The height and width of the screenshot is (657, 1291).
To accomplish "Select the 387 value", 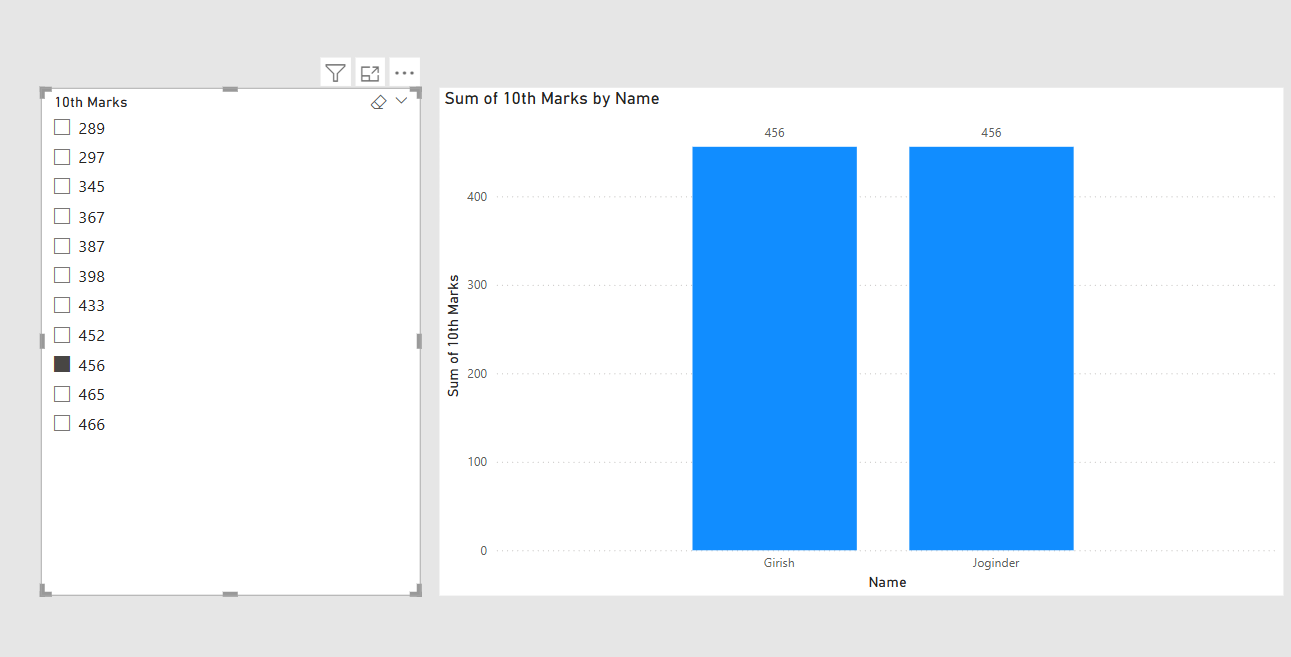I will tap(61, 246).
